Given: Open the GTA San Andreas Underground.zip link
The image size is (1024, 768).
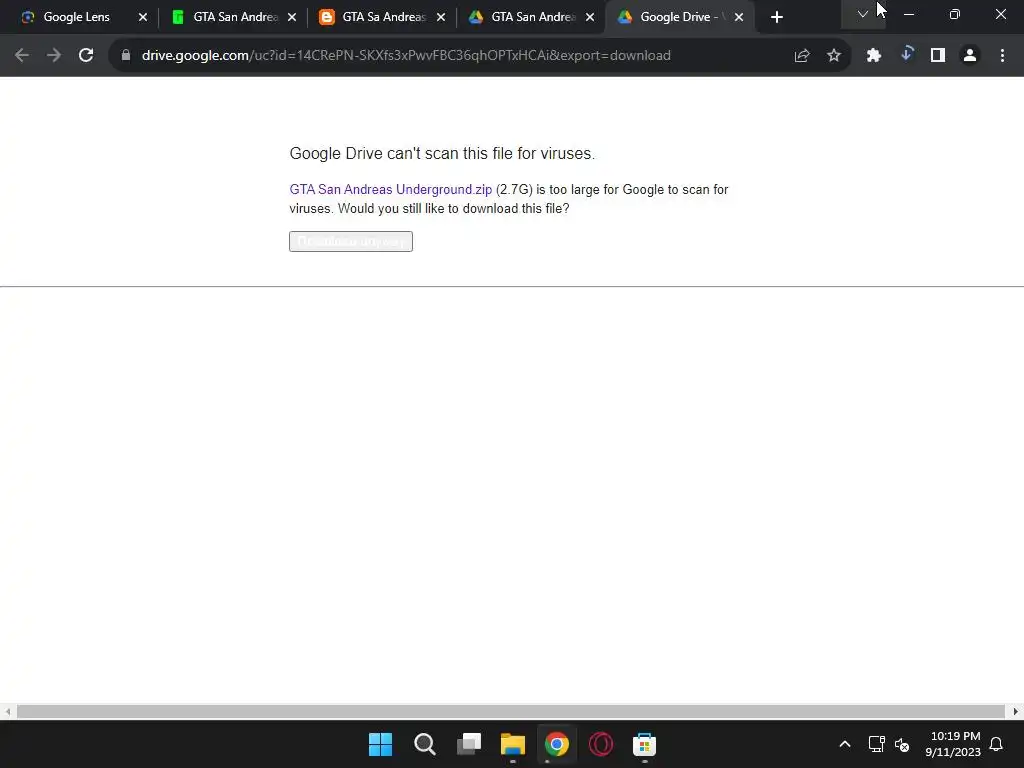Looking at the screenshot, I should tap(391, 189).
